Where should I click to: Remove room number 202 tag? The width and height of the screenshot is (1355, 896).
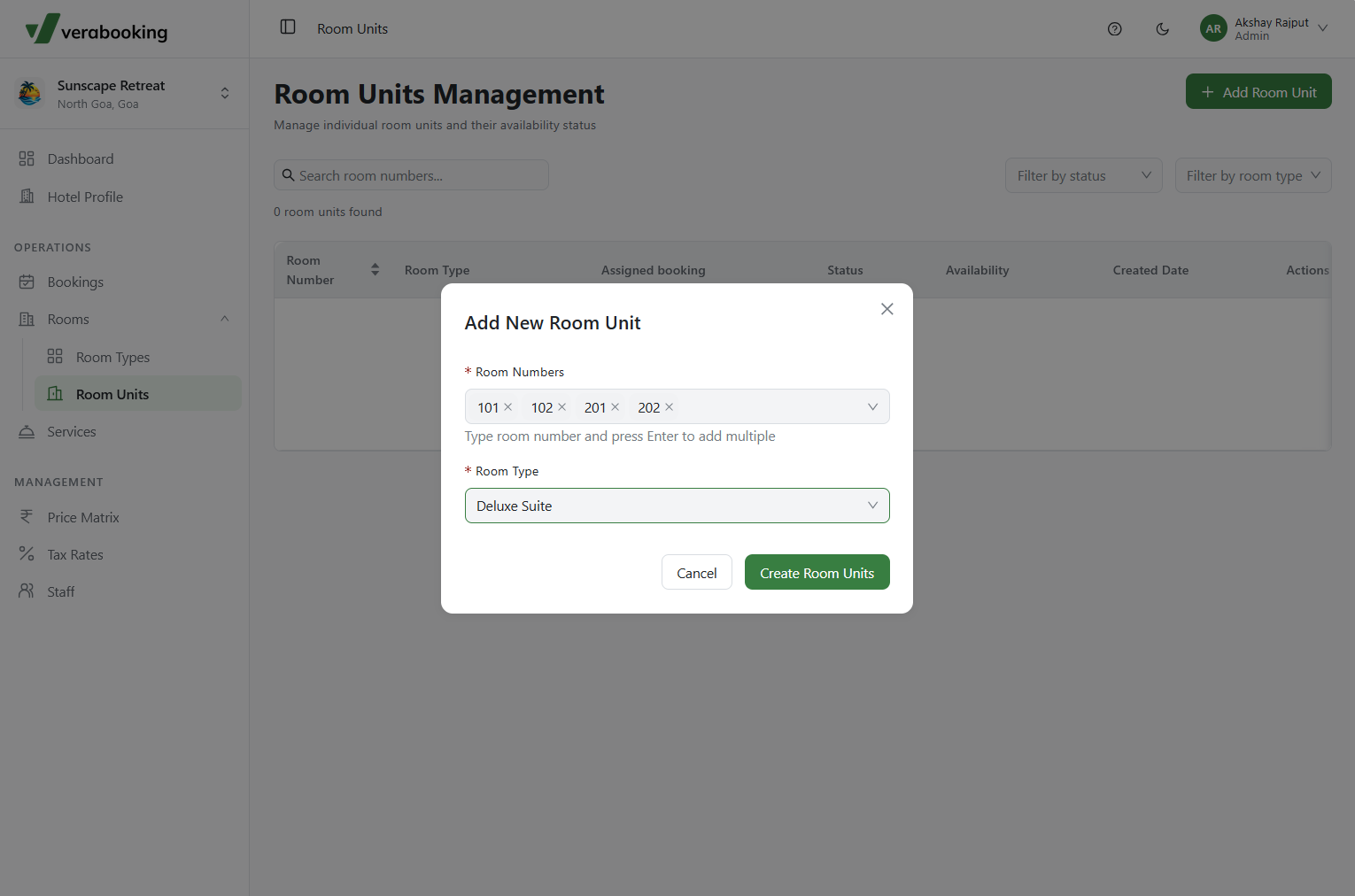(x=669, y=407)
